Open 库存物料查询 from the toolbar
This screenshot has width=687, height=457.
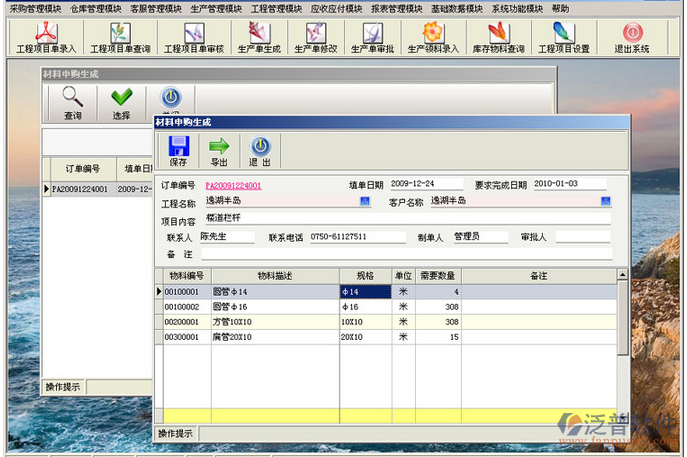(x=499, y=37)
